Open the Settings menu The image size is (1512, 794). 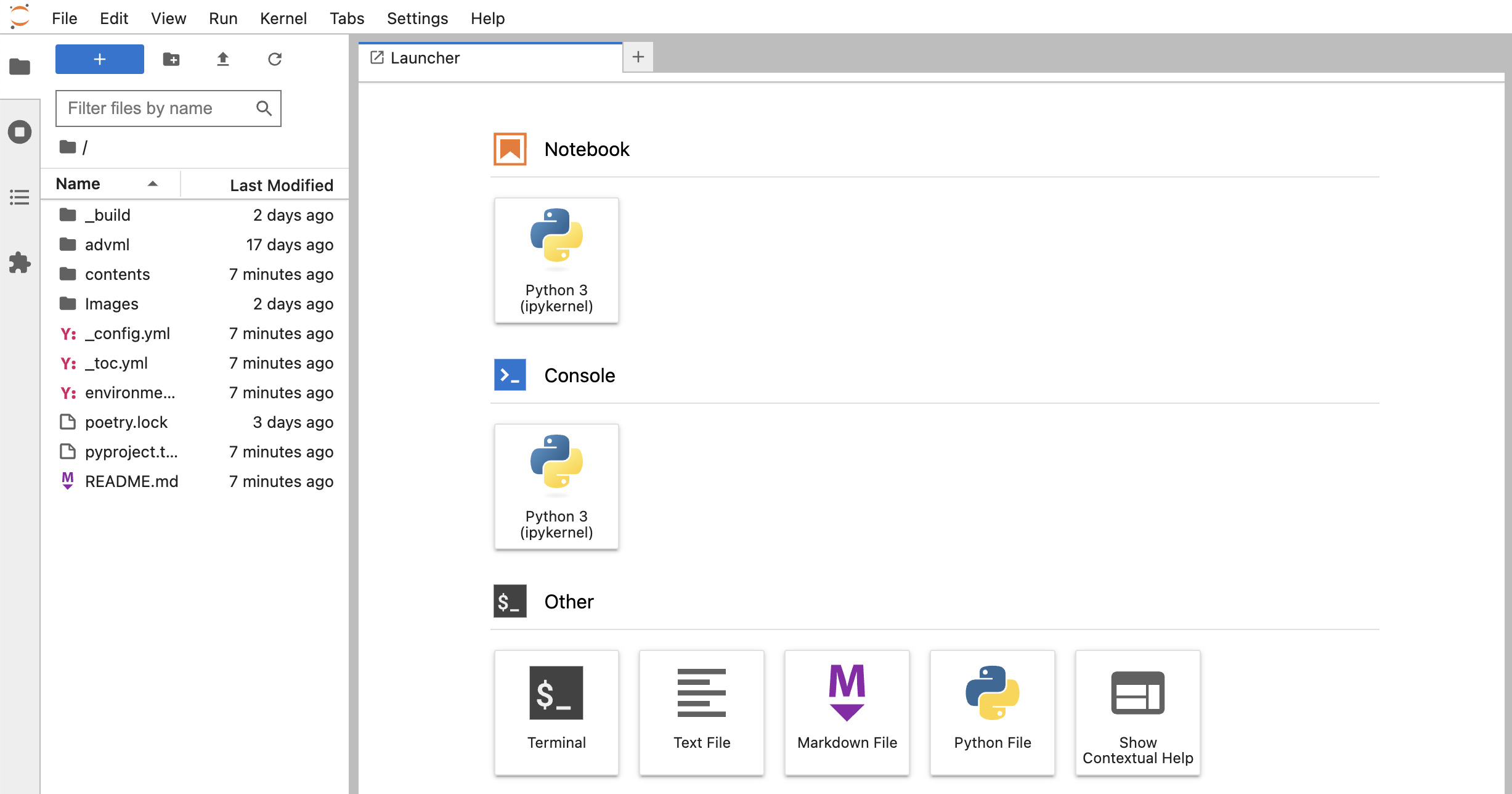pyautogui.click(x=417, y=18)
